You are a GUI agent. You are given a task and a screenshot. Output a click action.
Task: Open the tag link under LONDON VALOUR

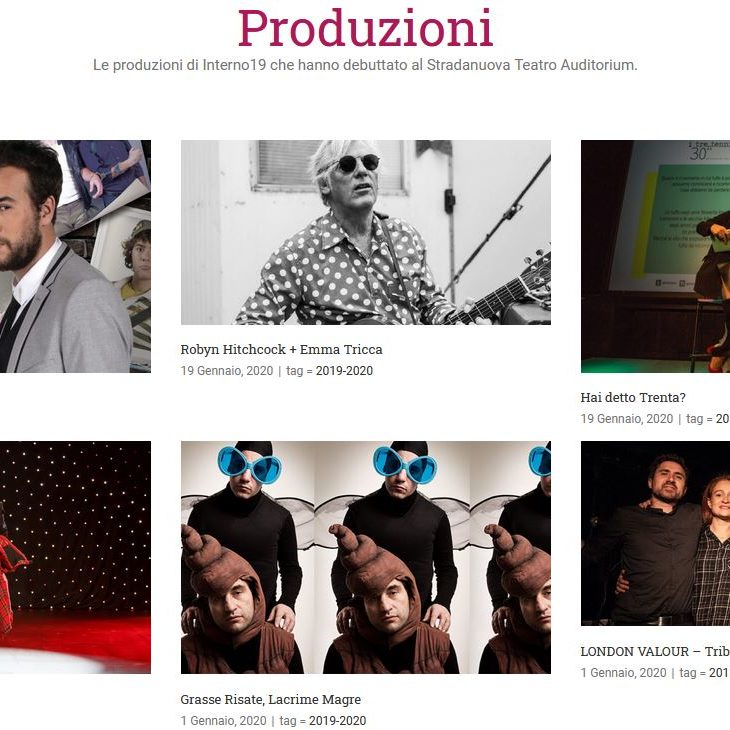(719, 673)
